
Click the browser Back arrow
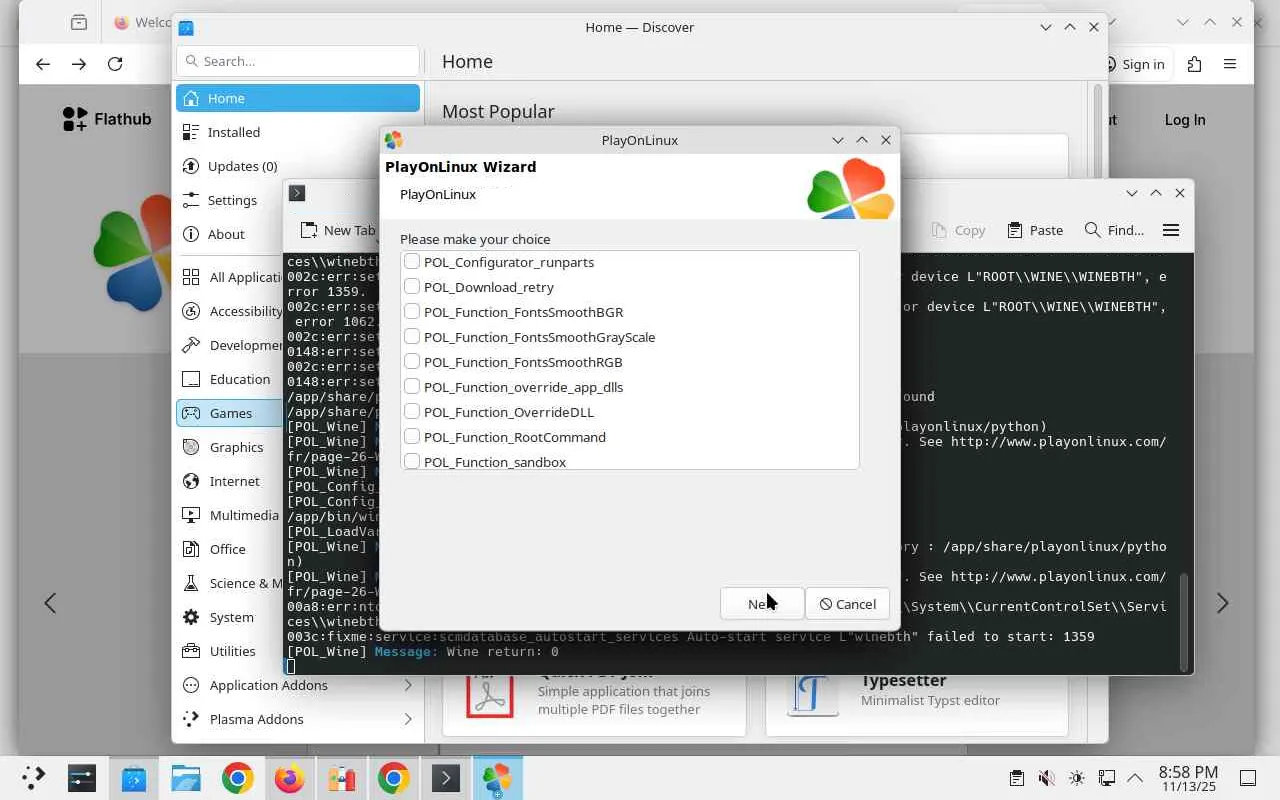point(42,64)
